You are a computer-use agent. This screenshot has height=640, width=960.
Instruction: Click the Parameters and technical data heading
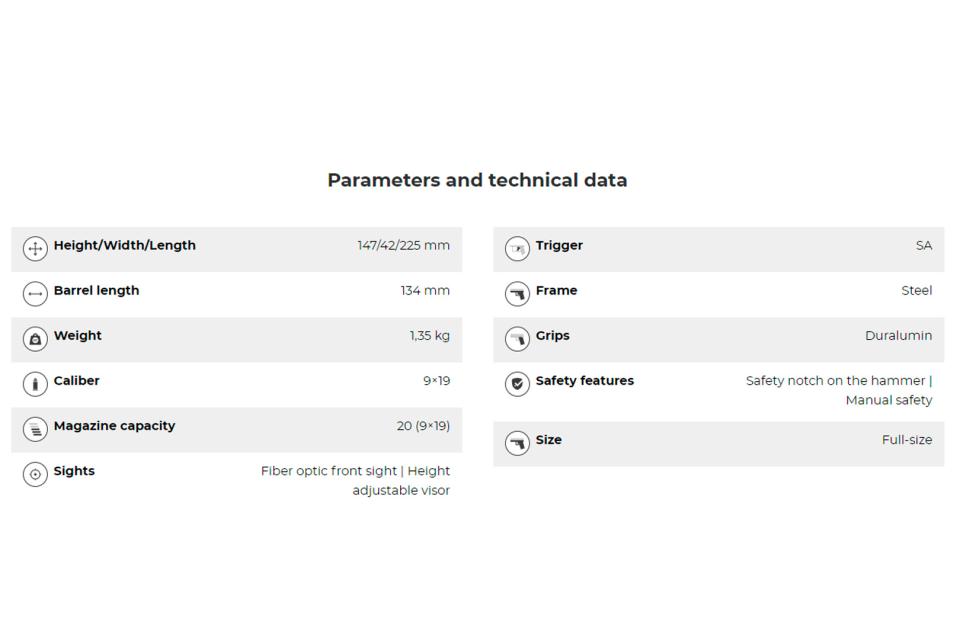pos(477,181)
